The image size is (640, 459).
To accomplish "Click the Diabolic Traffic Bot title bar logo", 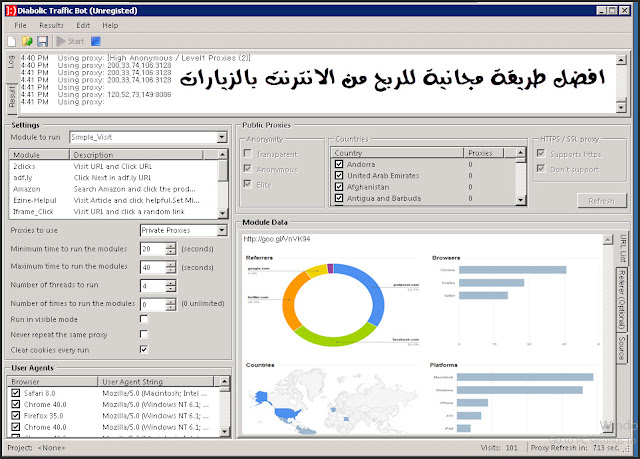I will point(11,11).
